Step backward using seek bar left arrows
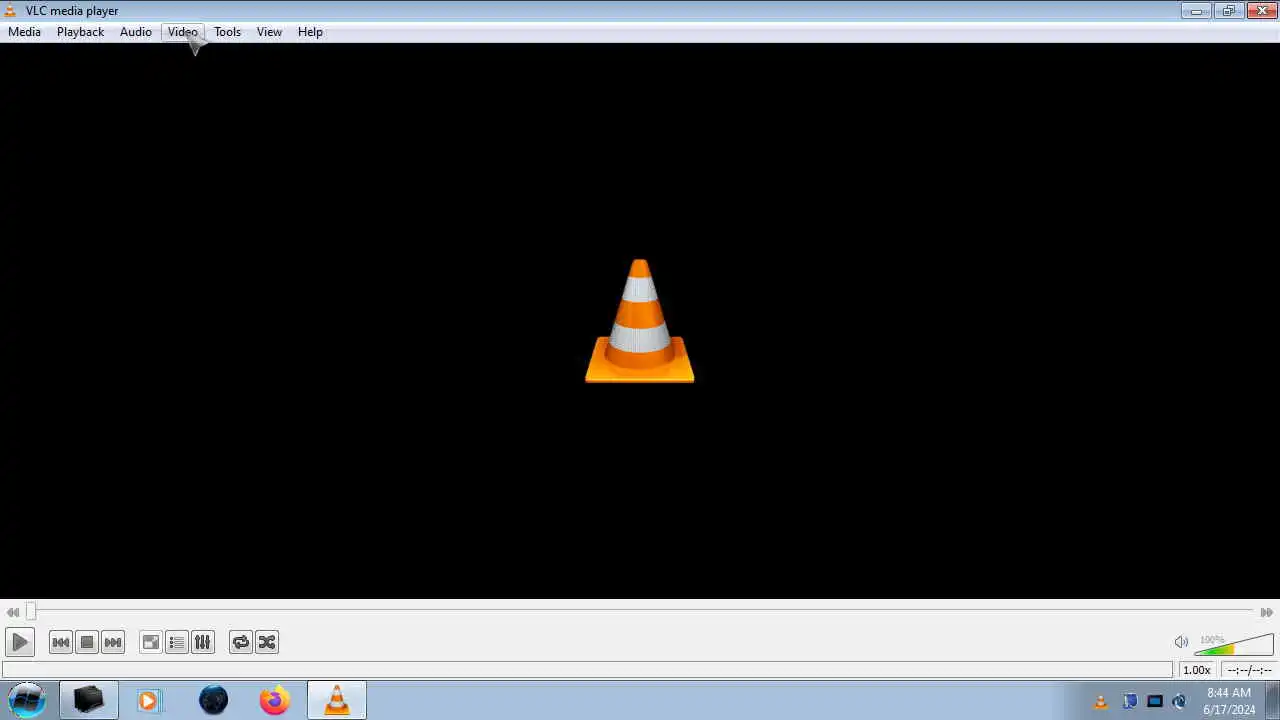Viewport: 1280px width, 720px height. (x=12, y=612)
